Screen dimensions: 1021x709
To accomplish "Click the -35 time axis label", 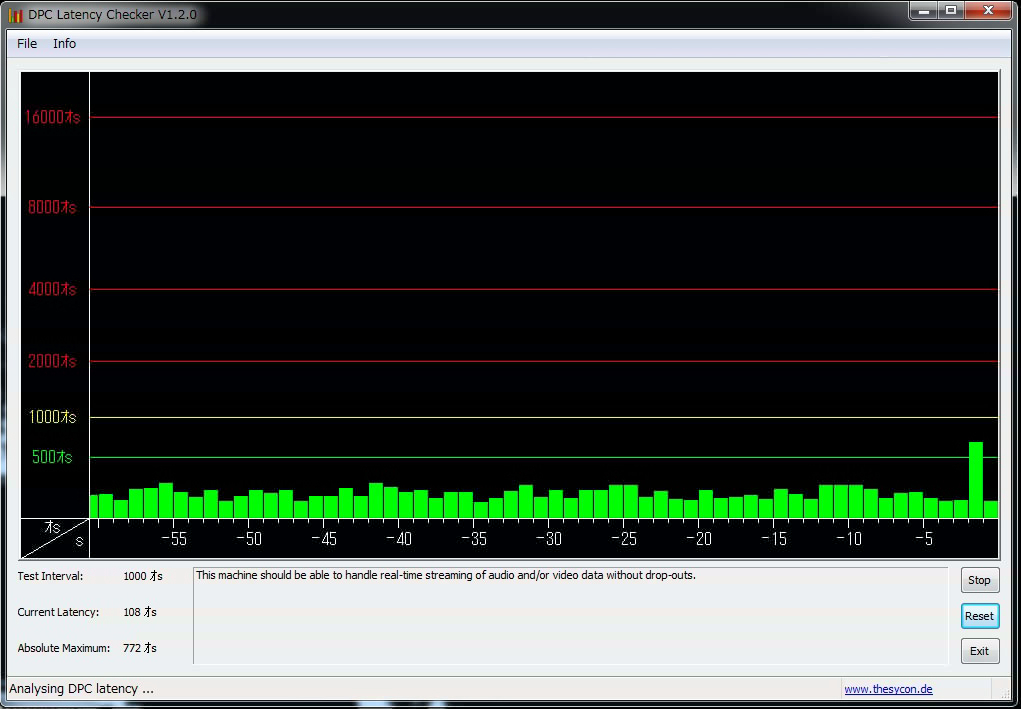I will point(473,539).
